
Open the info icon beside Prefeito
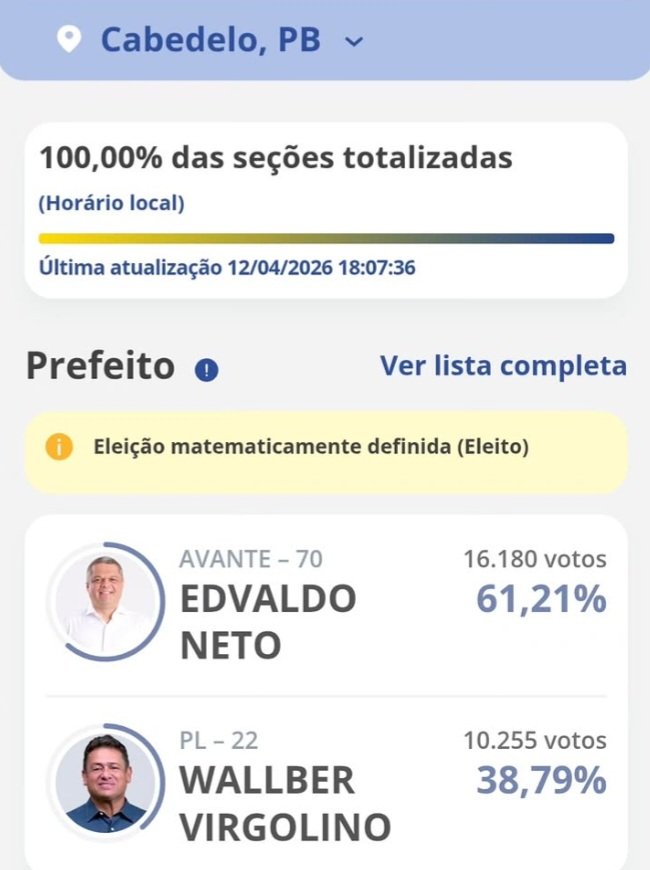click(207, 370)
